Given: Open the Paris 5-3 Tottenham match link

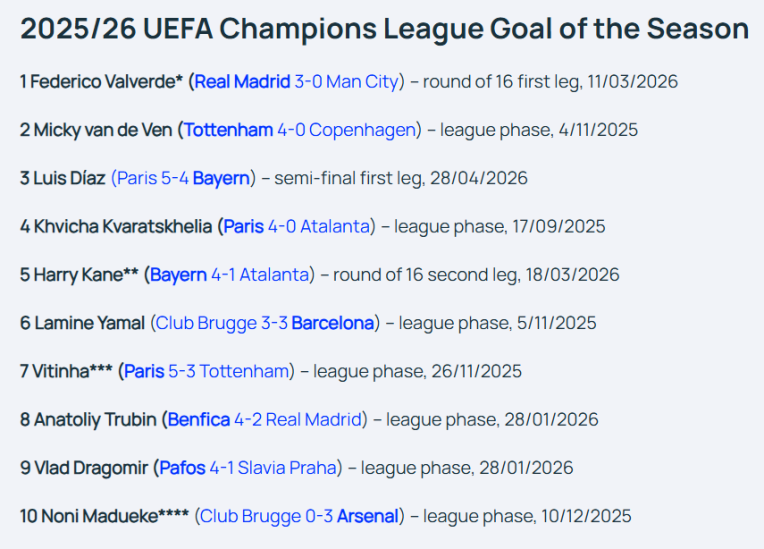Looking at the screenshot, I should (x=207, y=371).
